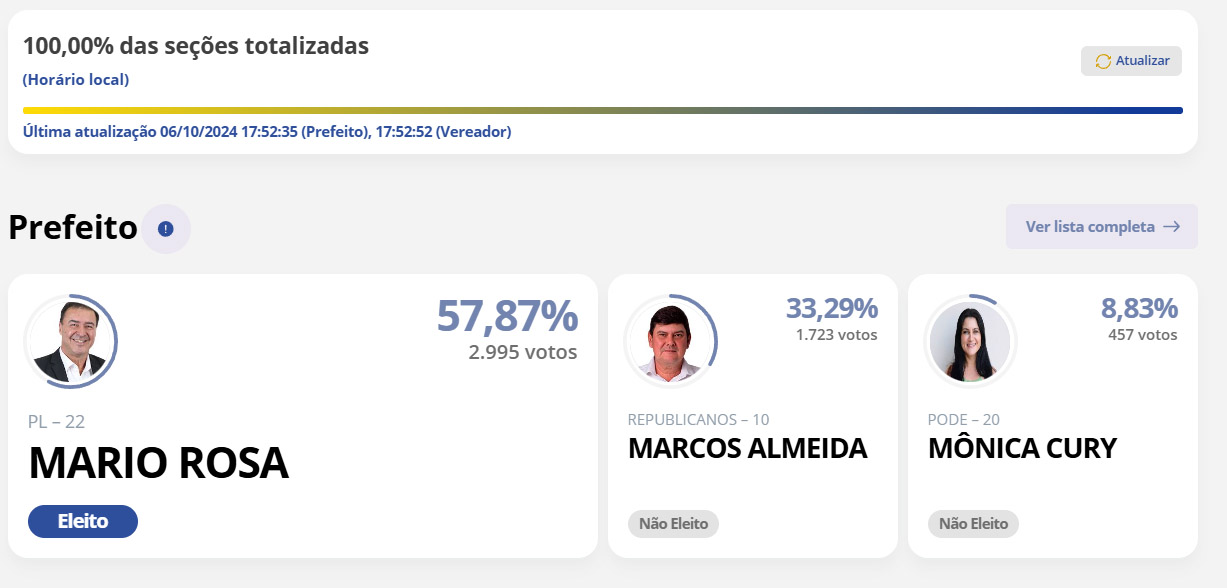Click the arrow icon in Ver lista completa
This screenshot has height=588, width=1227.
tap(1172, 227)
